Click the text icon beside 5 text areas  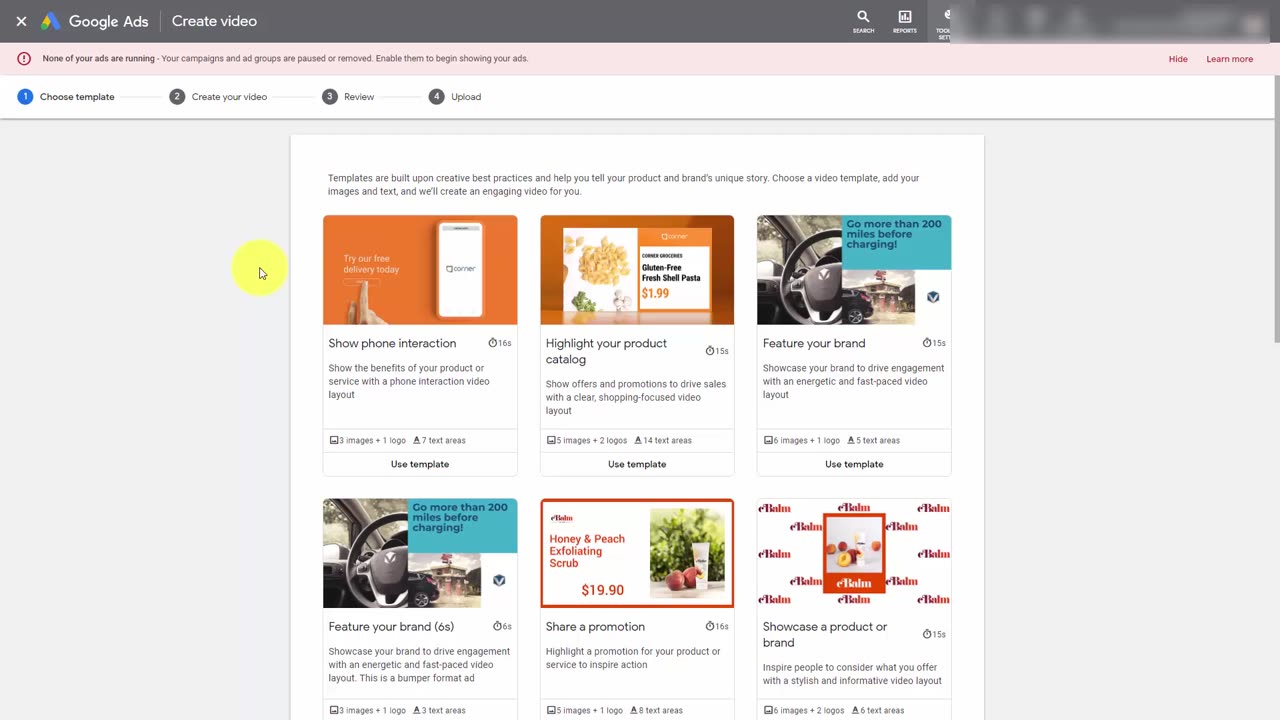[x=851, y=440]
